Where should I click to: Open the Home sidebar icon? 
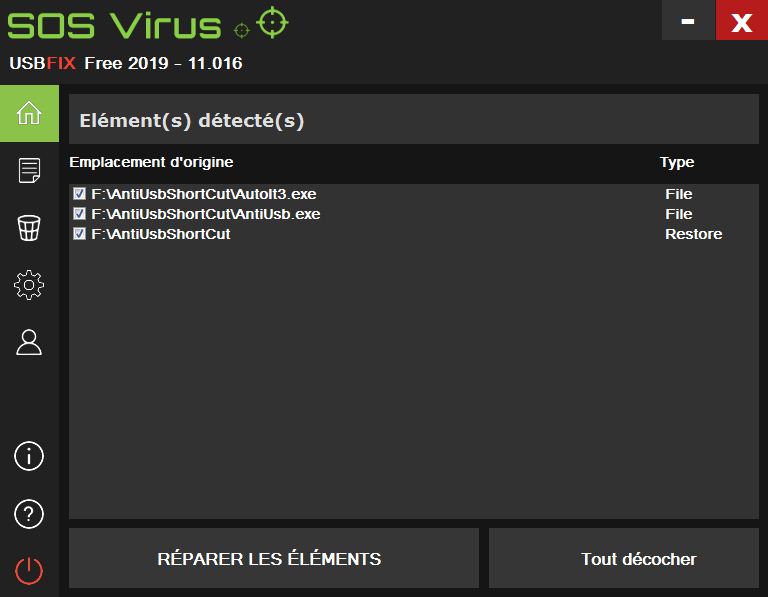click(x=29, y=113)
